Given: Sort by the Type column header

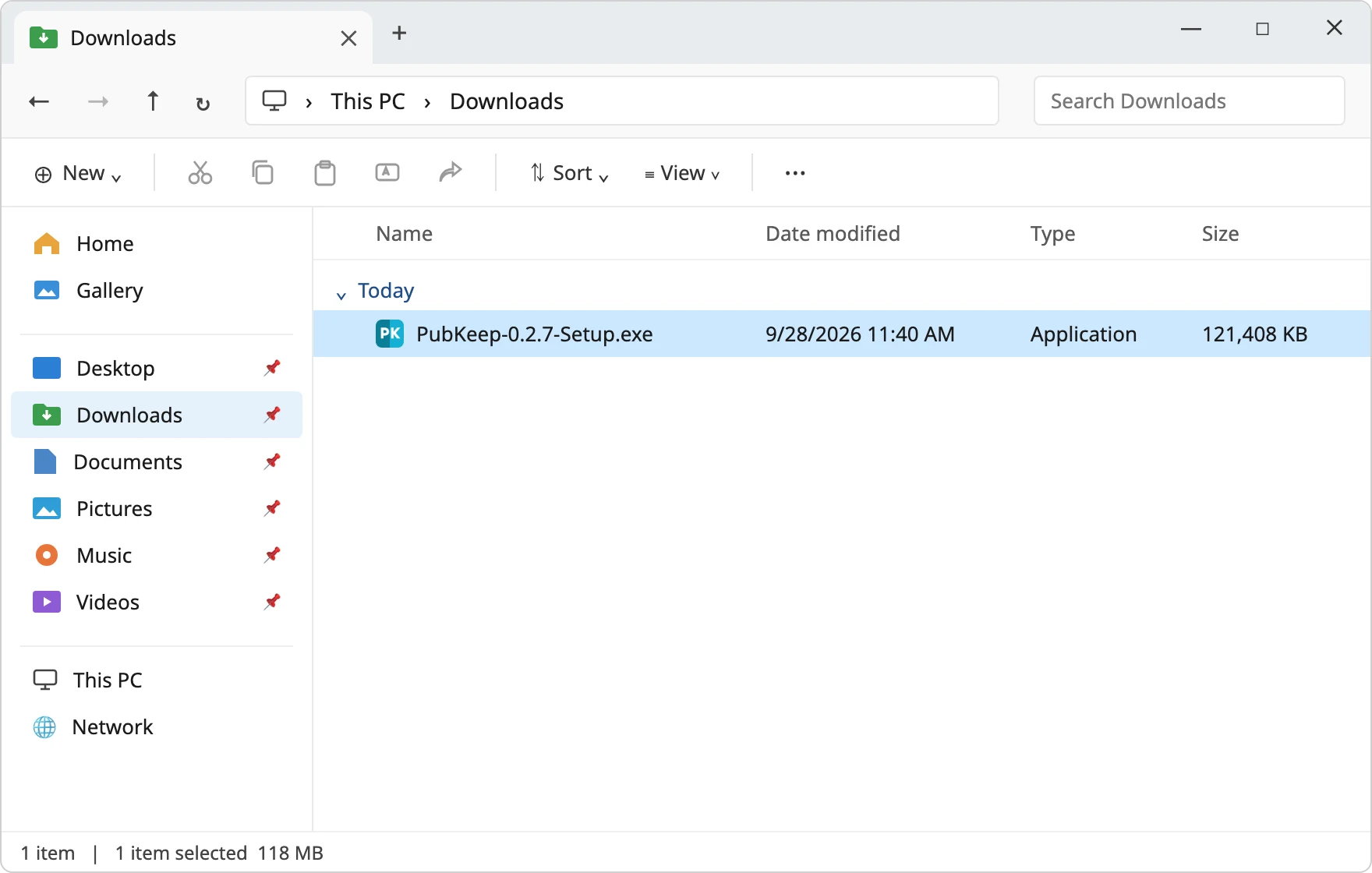Looking at the screenshot, I should pyautogui.click(x=1052, y=234).
